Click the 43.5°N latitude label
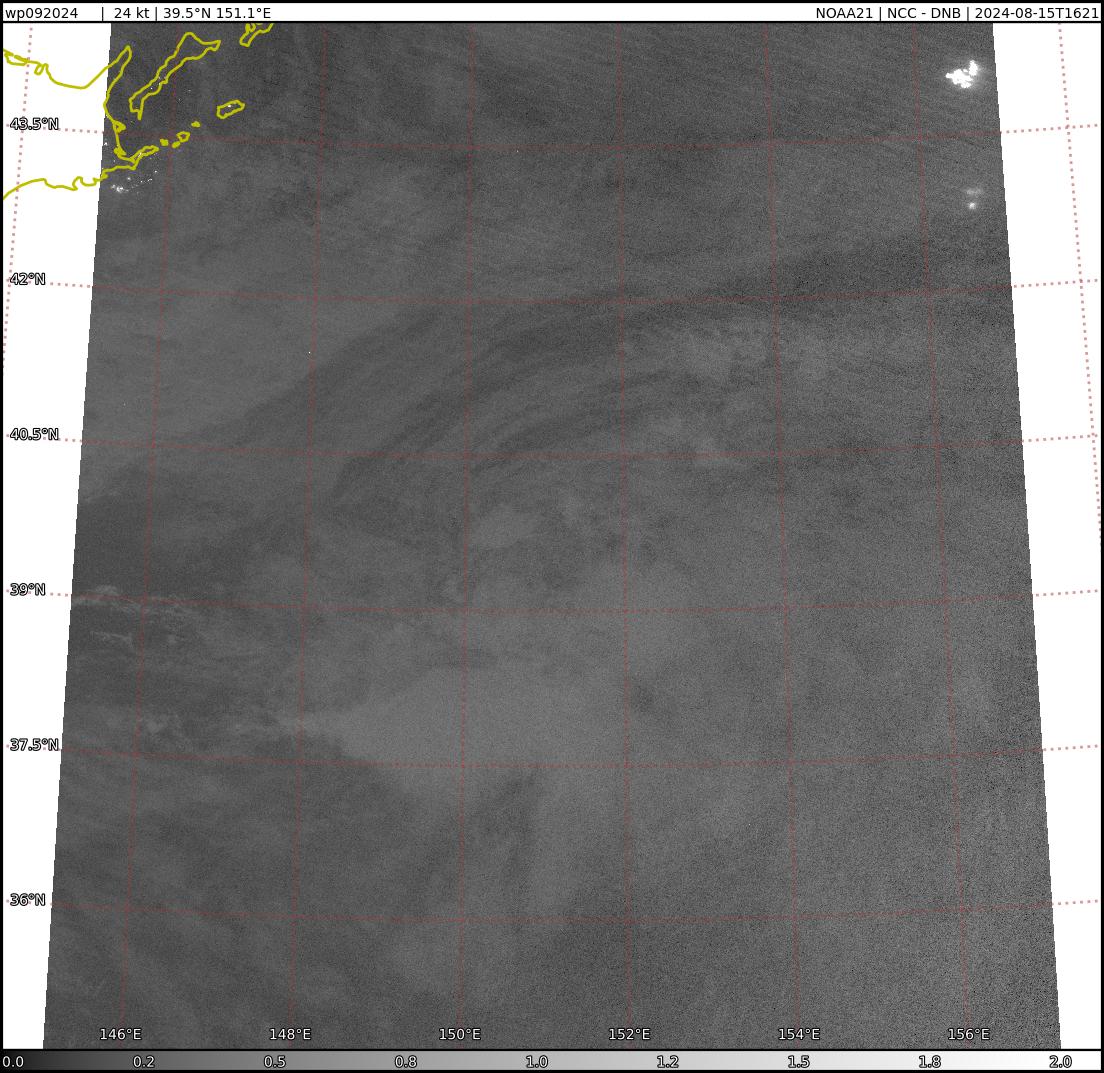Image resolution: width=1104 pixels, height=1073 pixels. pos(34,124)
